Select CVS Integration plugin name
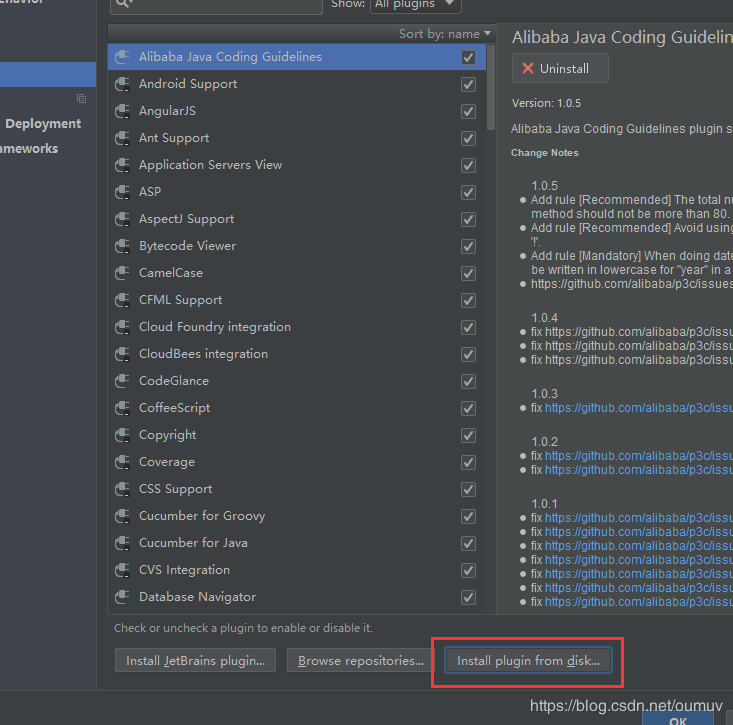Viewport: 733px width, 725px height. pos(184,570)
